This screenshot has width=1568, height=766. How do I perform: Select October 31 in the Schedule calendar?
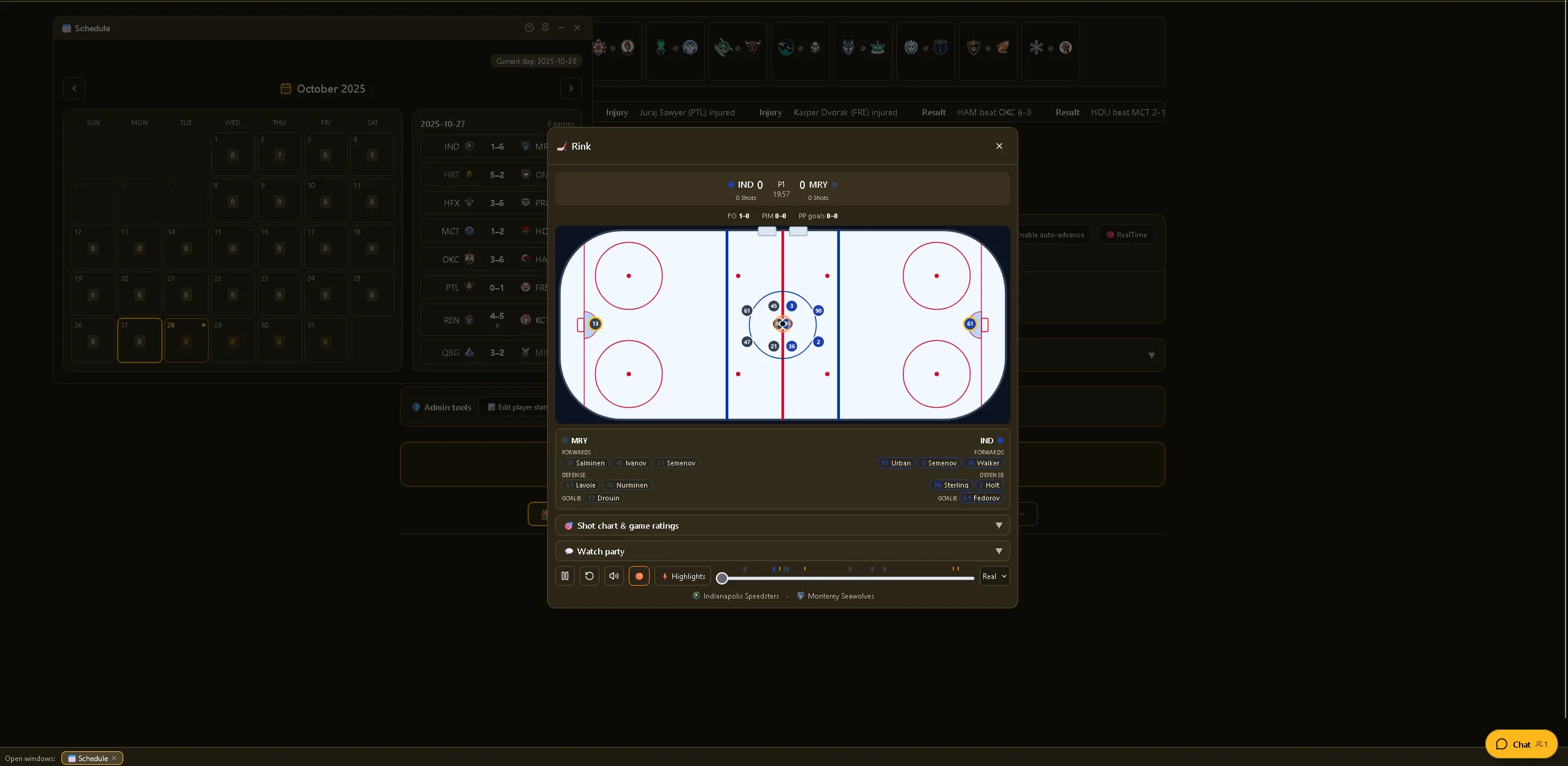tap(326, 340)
